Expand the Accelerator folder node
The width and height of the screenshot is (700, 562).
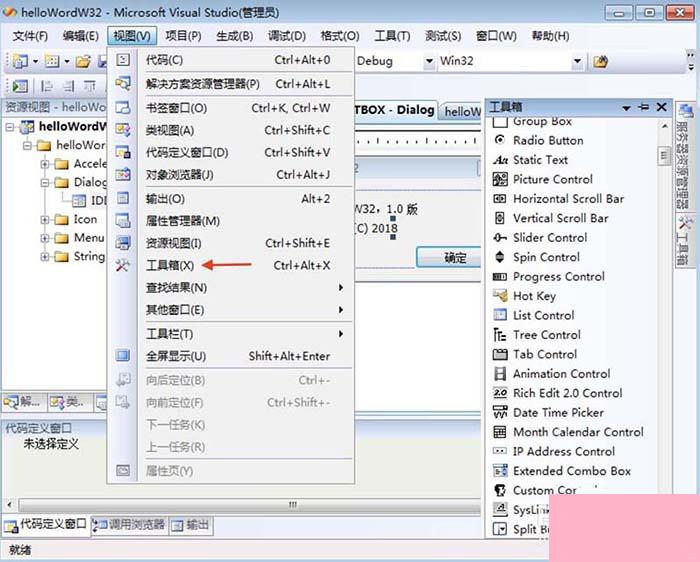pyautogui.click(x=45, y=164)
